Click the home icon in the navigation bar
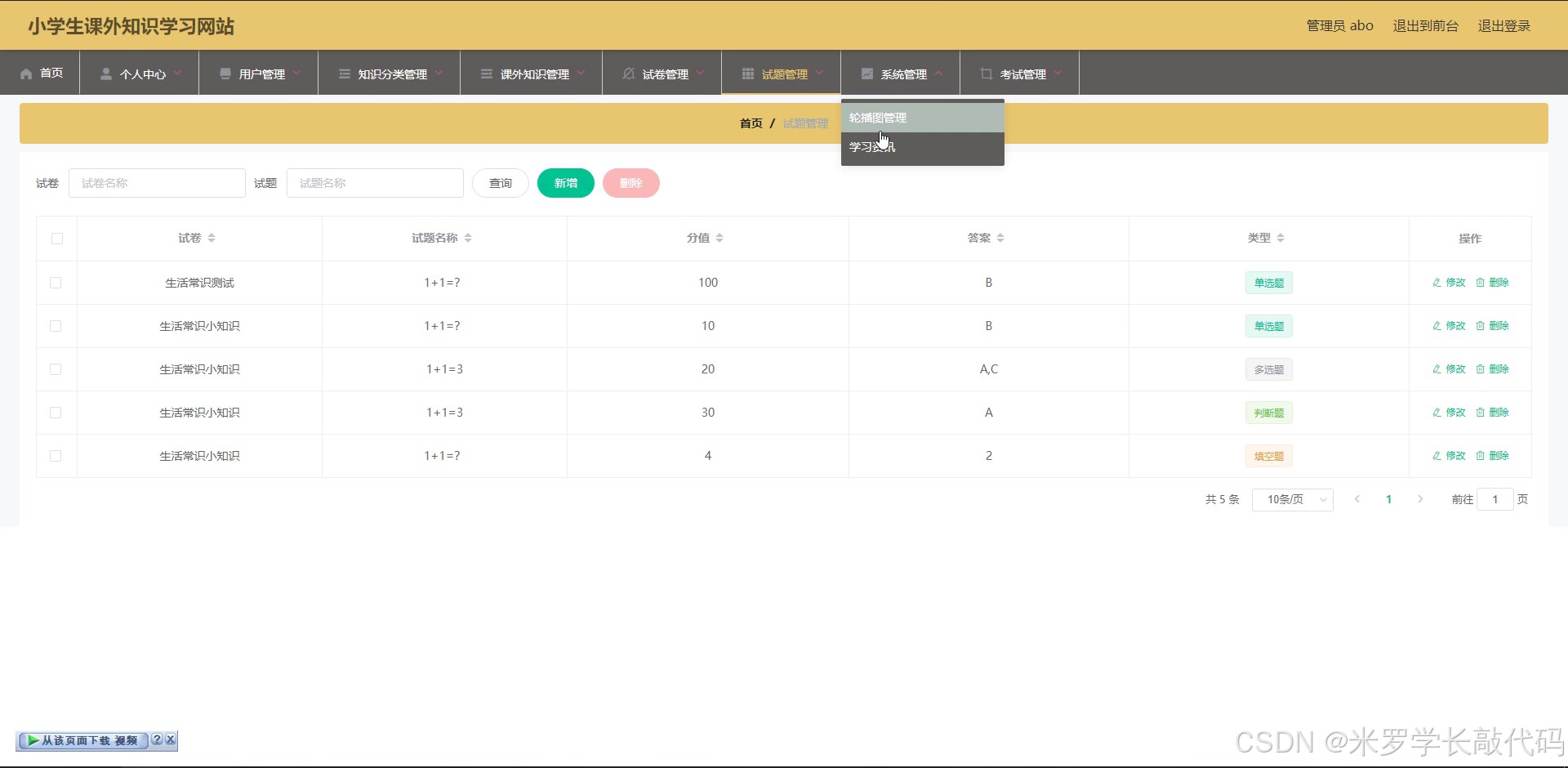Image resolution: width=1568 pixels, height=768 pixels. (26, 74)
